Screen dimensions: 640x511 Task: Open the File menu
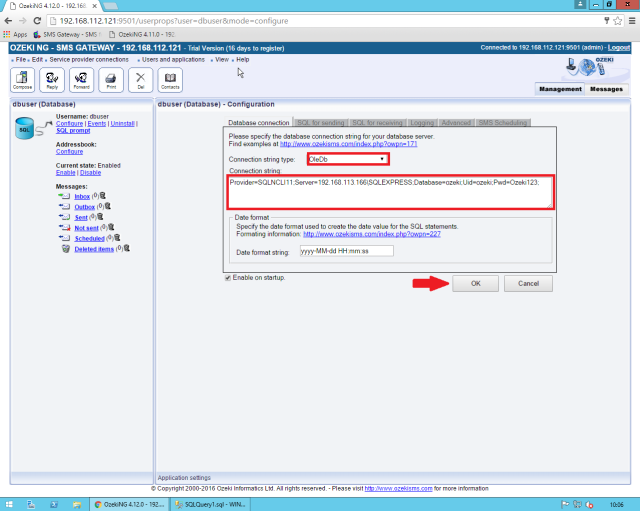[x=21, y=60]
